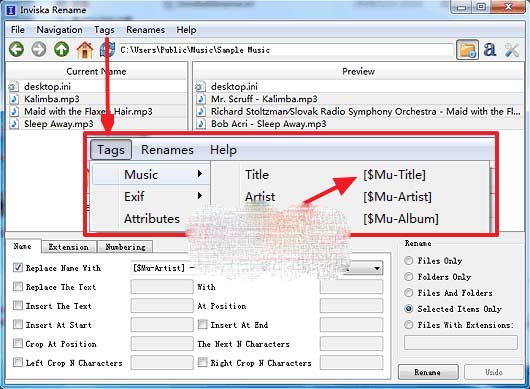
Task: Toggle the Replace Name With checkbox
Action: click(x=18, y=268)
